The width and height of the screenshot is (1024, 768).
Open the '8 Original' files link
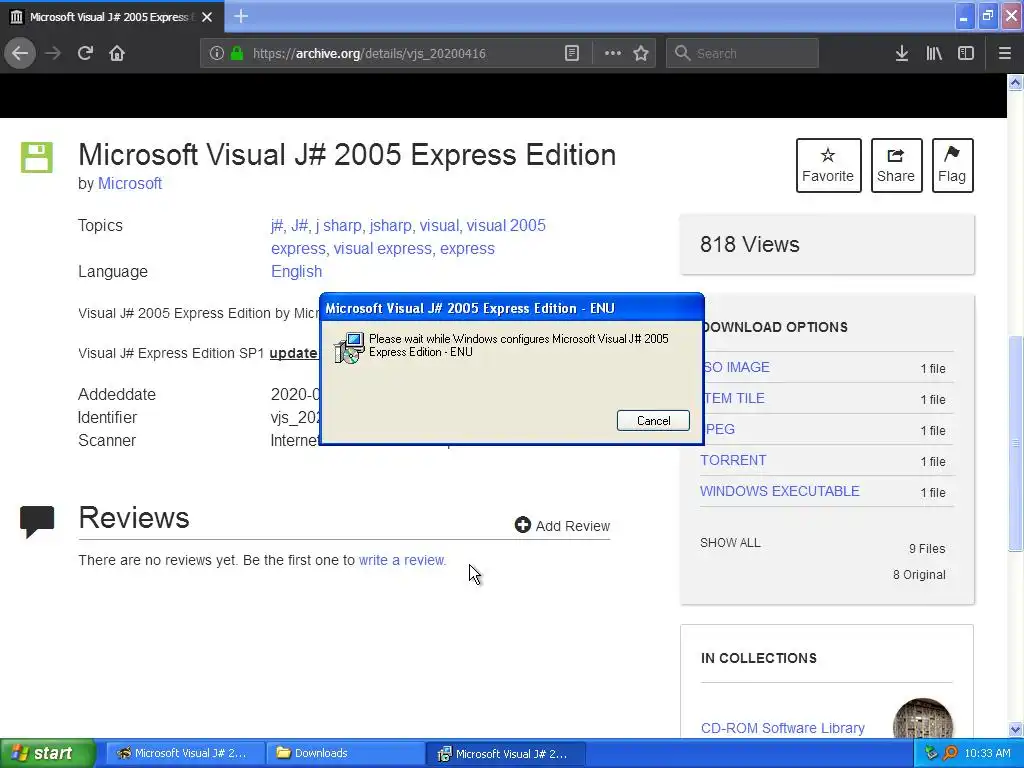[919, 575]
